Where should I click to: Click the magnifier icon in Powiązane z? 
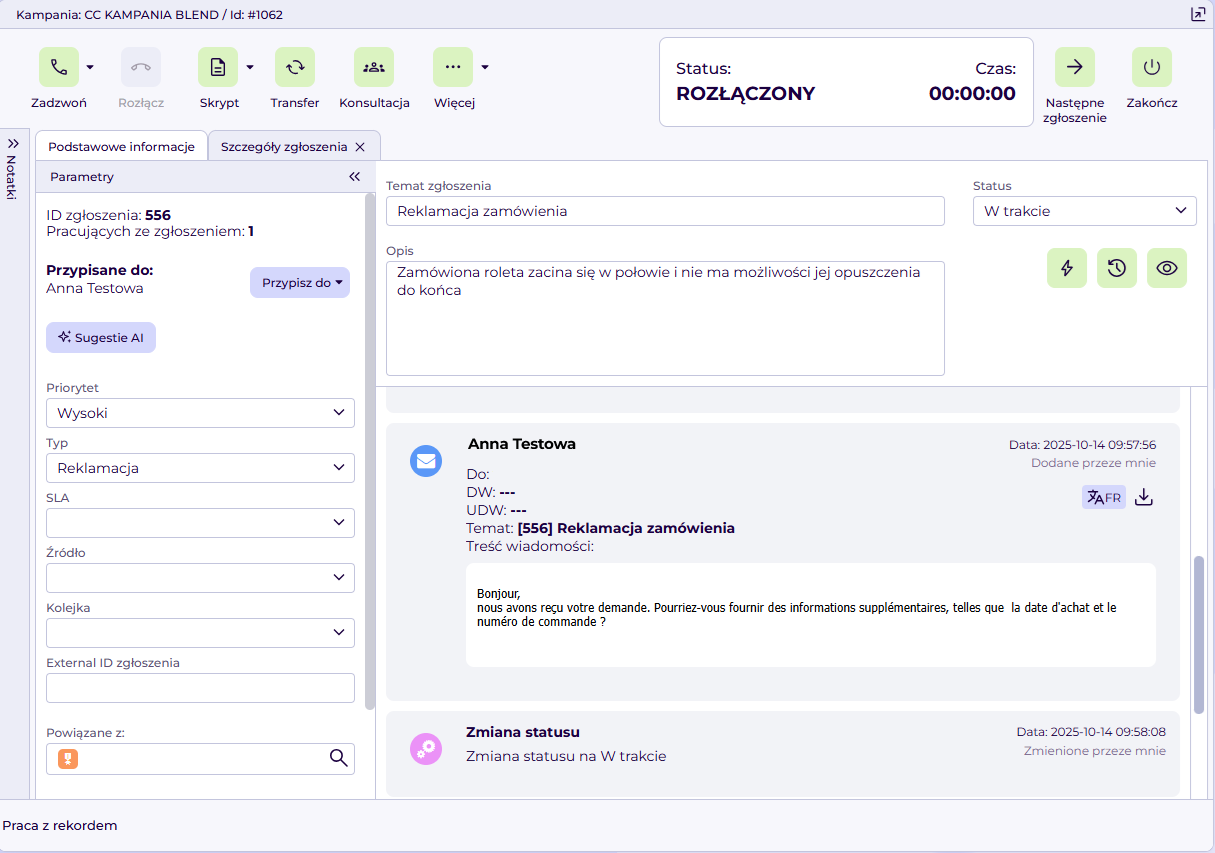(339, 758)
